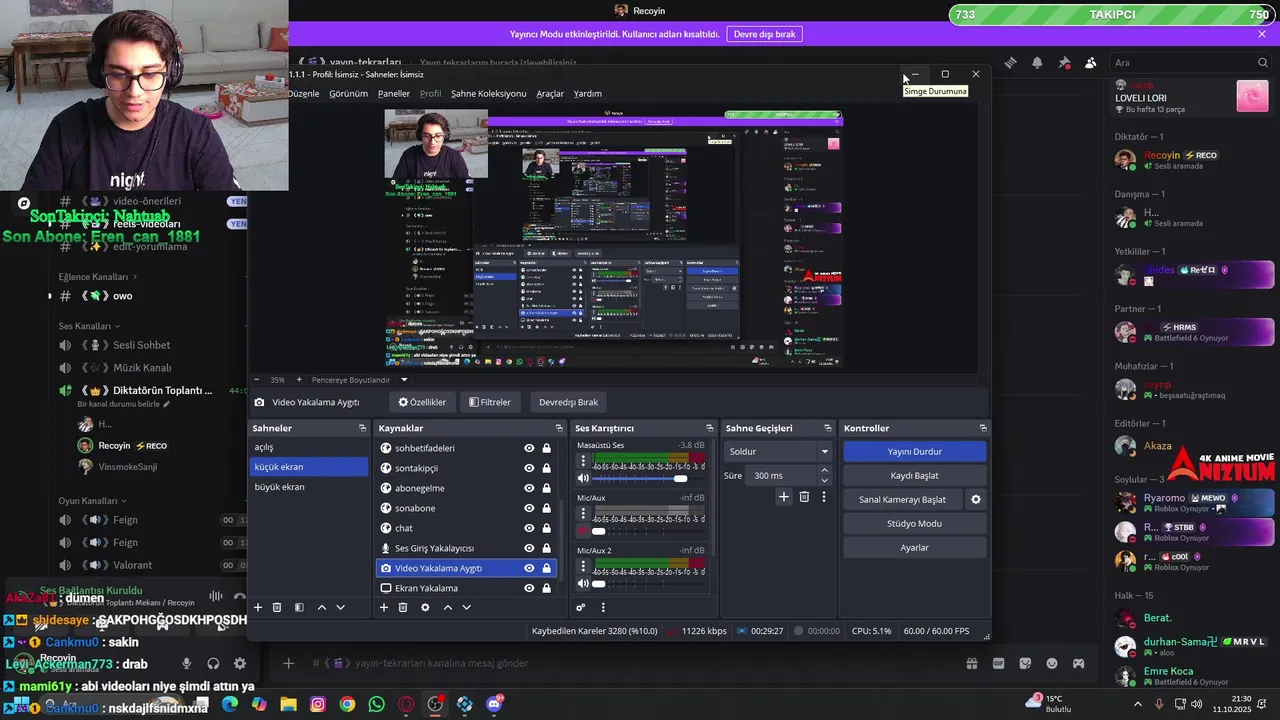This screenshot has height=720, width=1280.
Task: Start virtual camera with Sanal Kamerayı Başlat
Action: click(902, 500)
